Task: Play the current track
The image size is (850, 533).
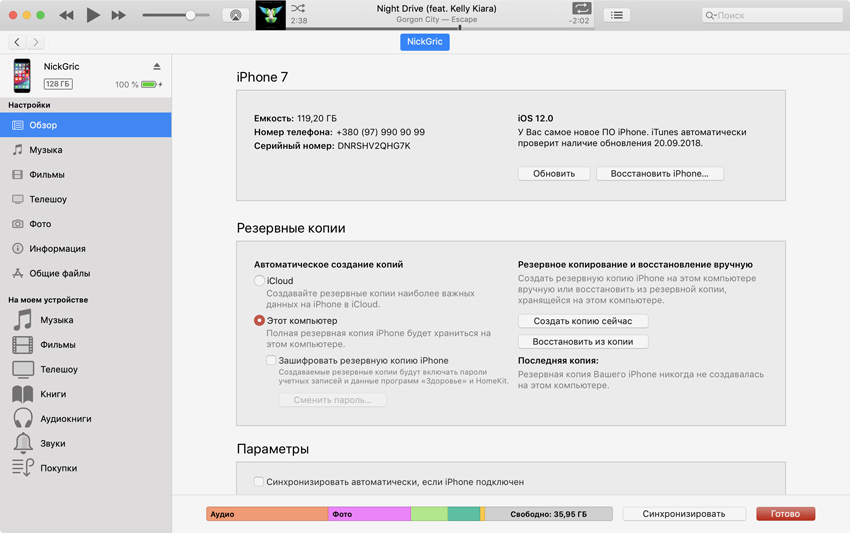Action: click(x=93, y=15)
